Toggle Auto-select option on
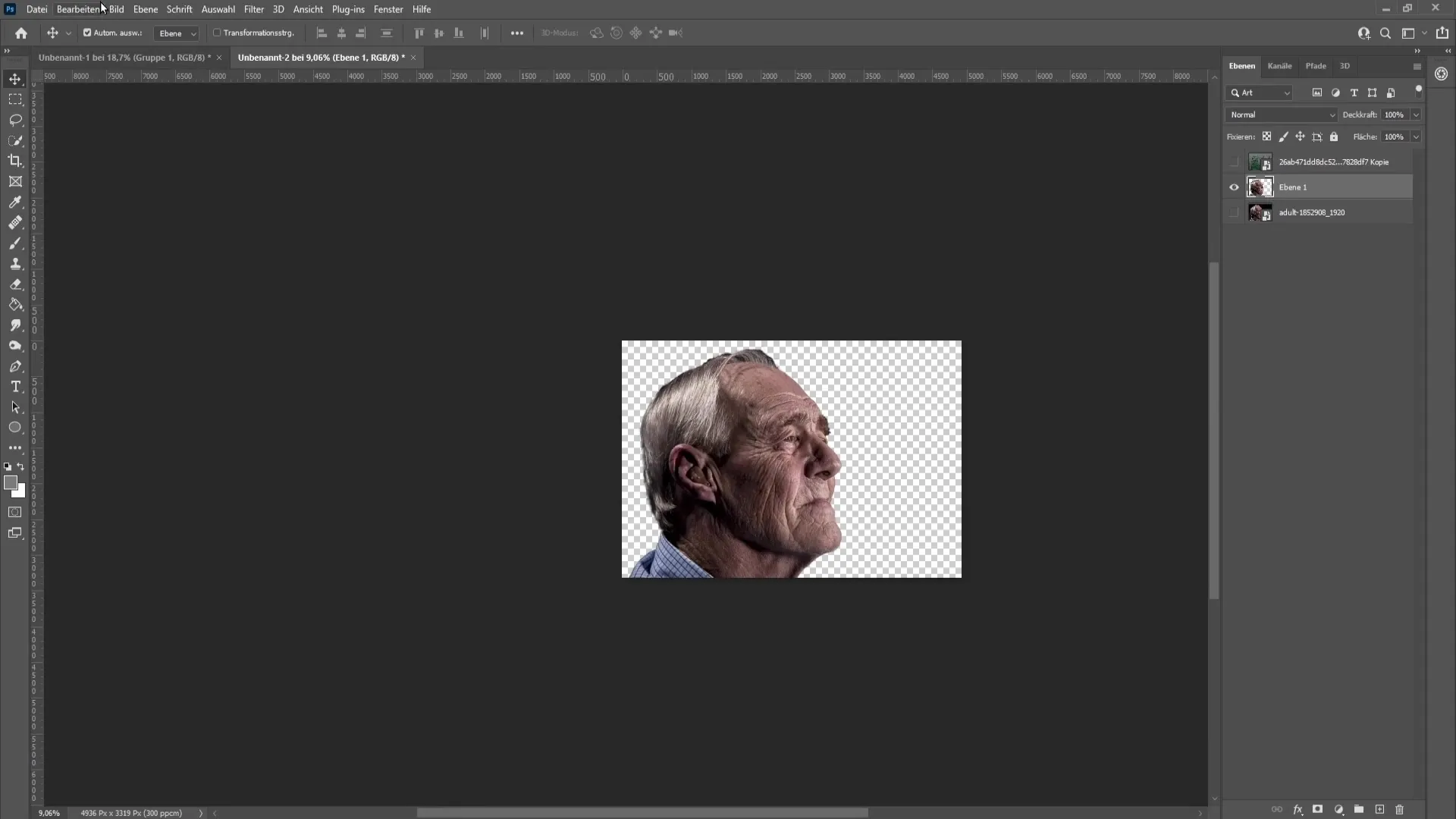The width and height of the screenshot is (1456, 819). point(87,33)
